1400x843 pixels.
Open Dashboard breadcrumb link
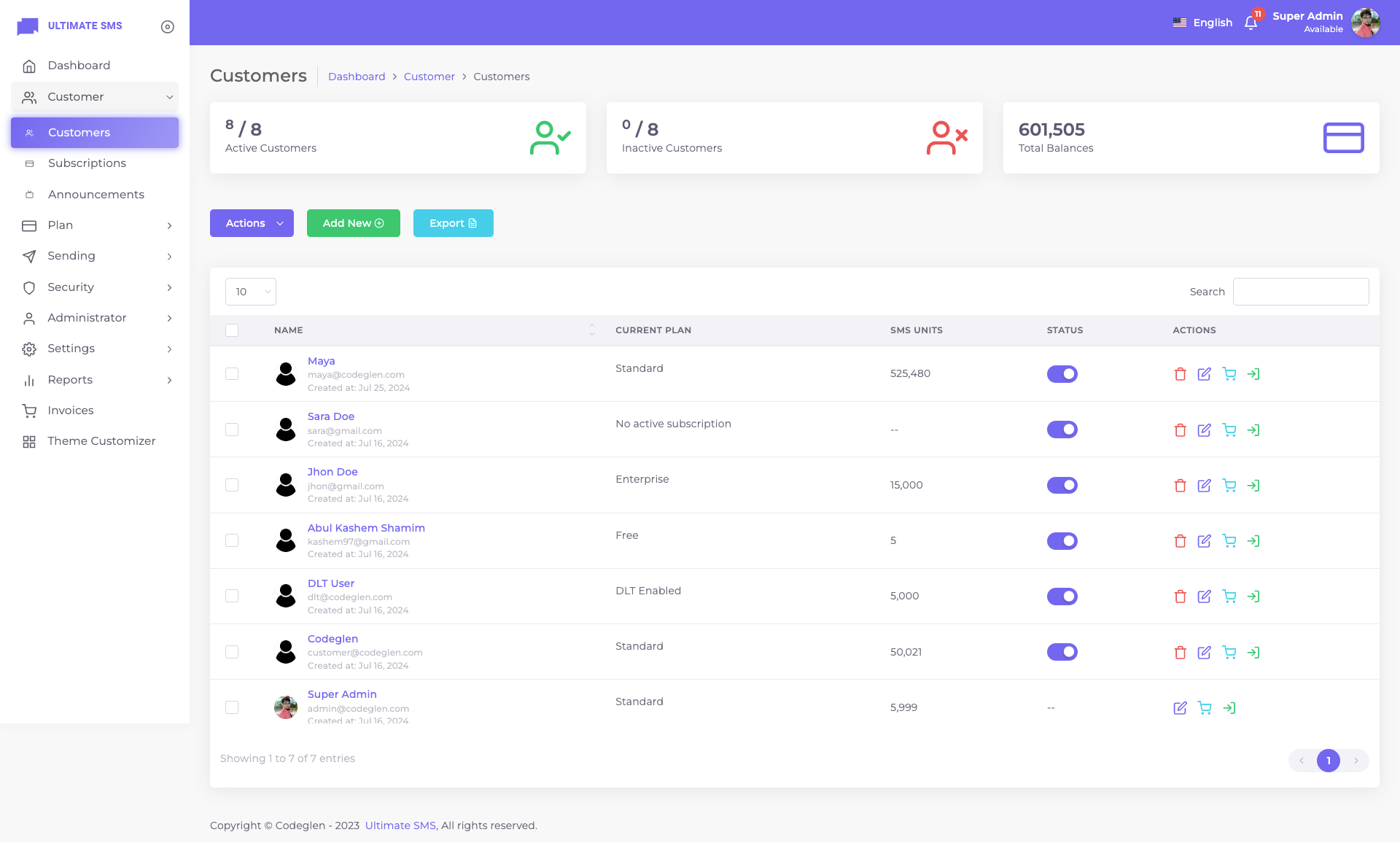pos(356,77)
